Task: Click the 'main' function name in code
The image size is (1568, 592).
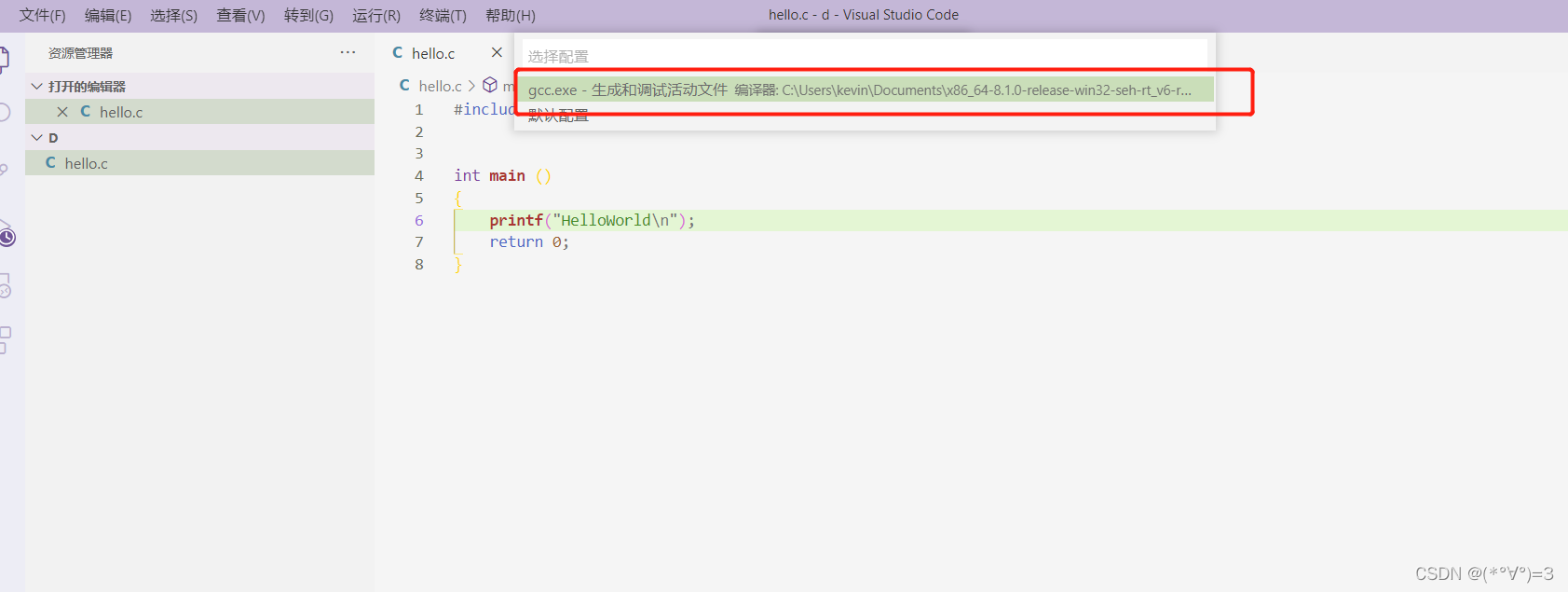Action: (507, 175)
